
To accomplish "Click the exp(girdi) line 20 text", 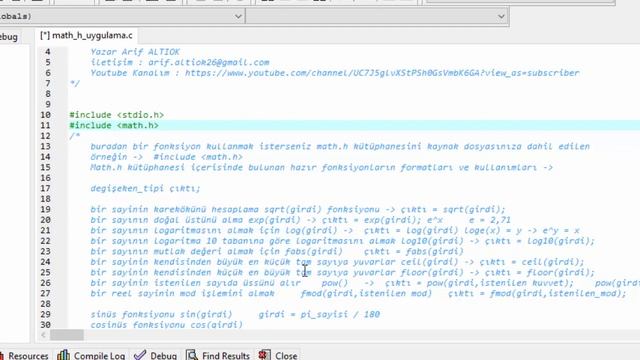I will pos(300,220).
